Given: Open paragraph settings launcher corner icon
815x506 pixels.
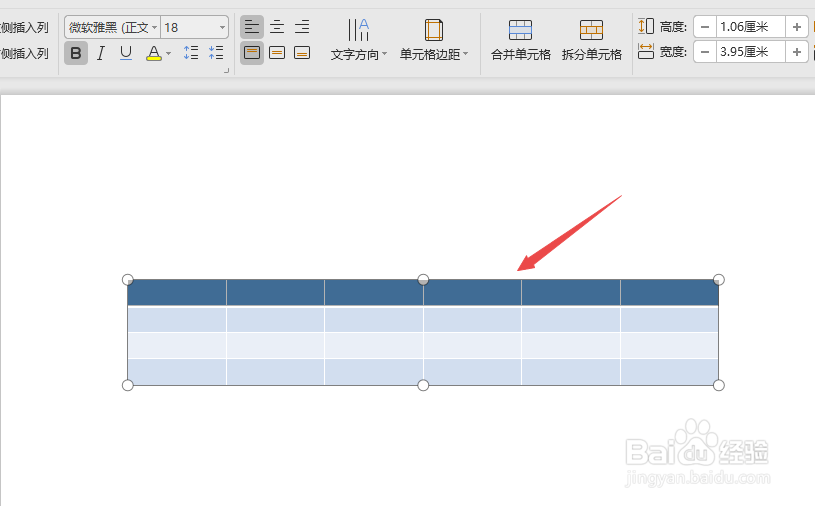Looking at the screenshot, I should [226, 71].
